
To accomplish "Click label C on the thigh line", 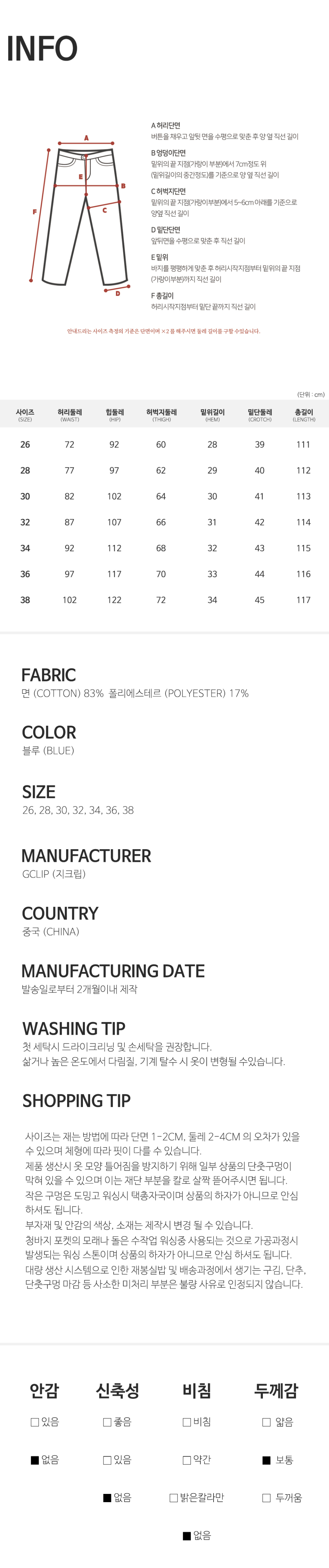I will [x=105, y=211].
